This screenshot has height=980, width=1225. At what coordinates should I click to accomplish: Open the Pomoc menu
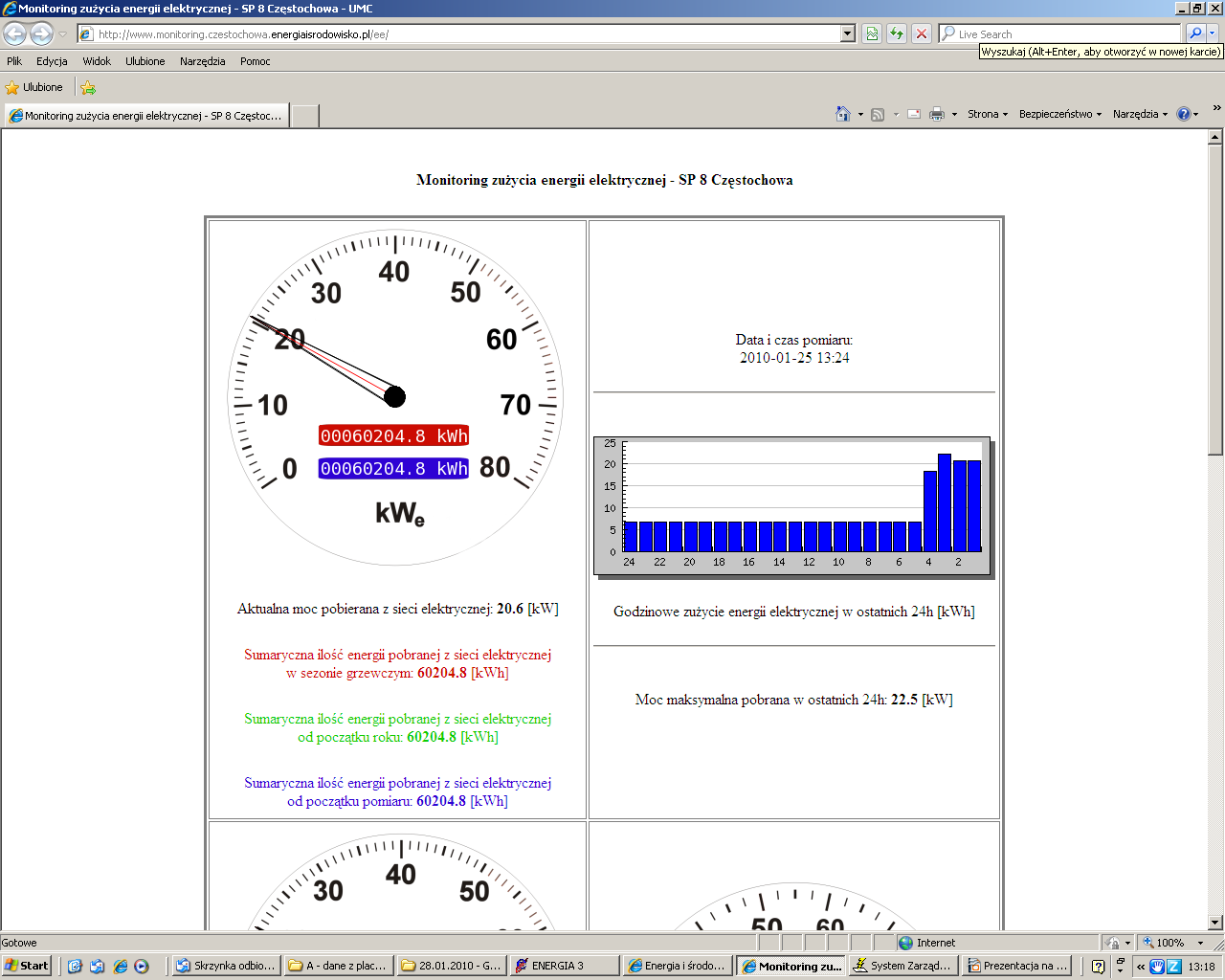[256, 61]
